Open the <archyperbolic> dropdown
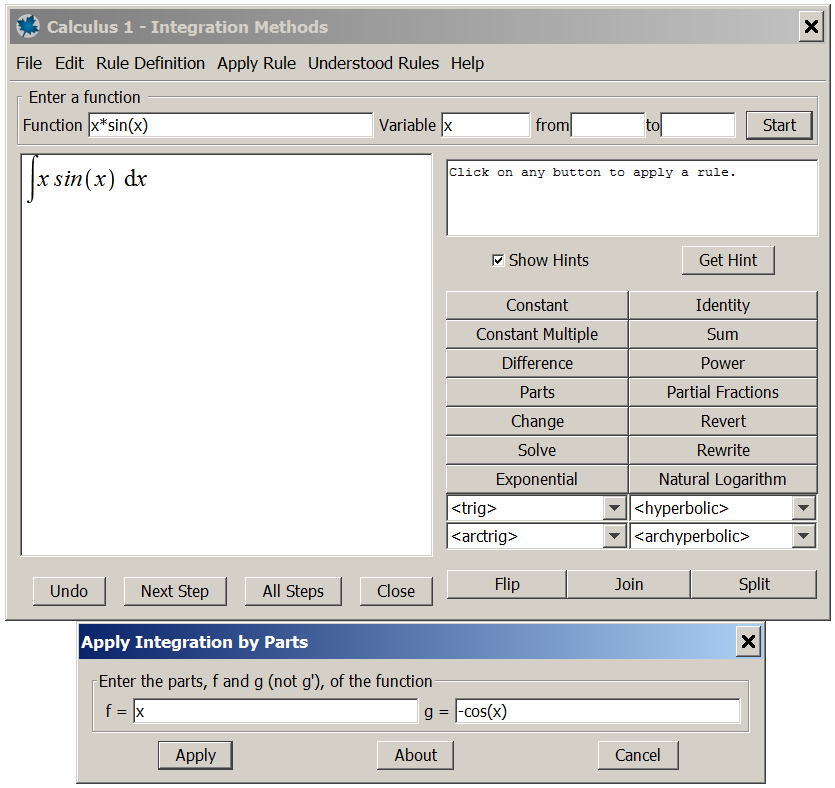This screenshot has width=835, height=788. (x=803, y=537)
